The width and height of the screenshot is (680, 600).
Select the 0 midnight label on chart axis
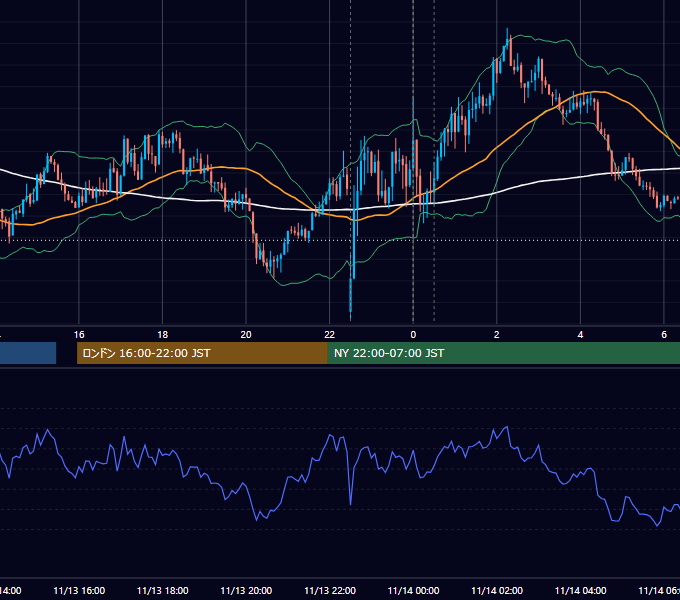tap(413, 335)
